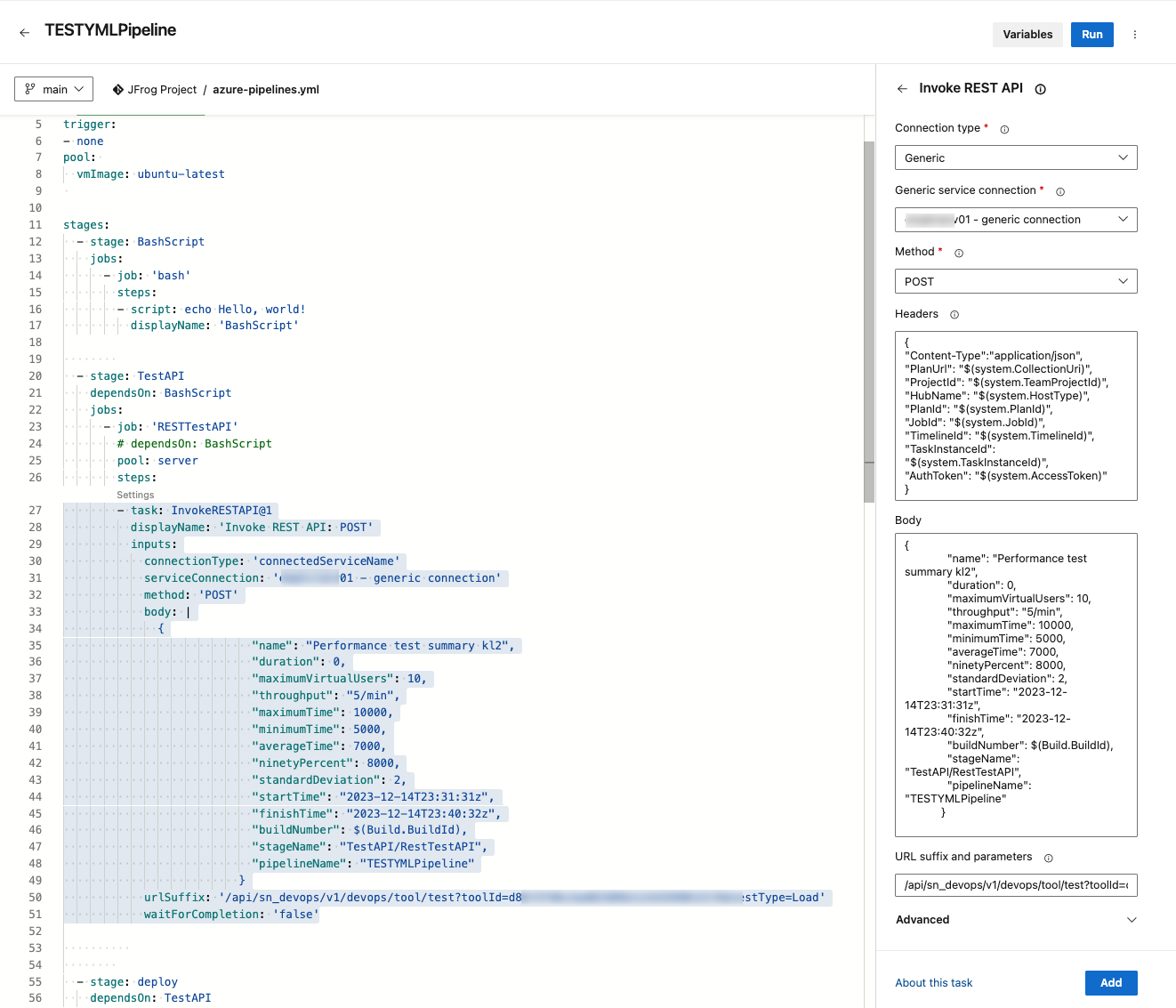Open the Settings link above the task

[x=135, y=495]
